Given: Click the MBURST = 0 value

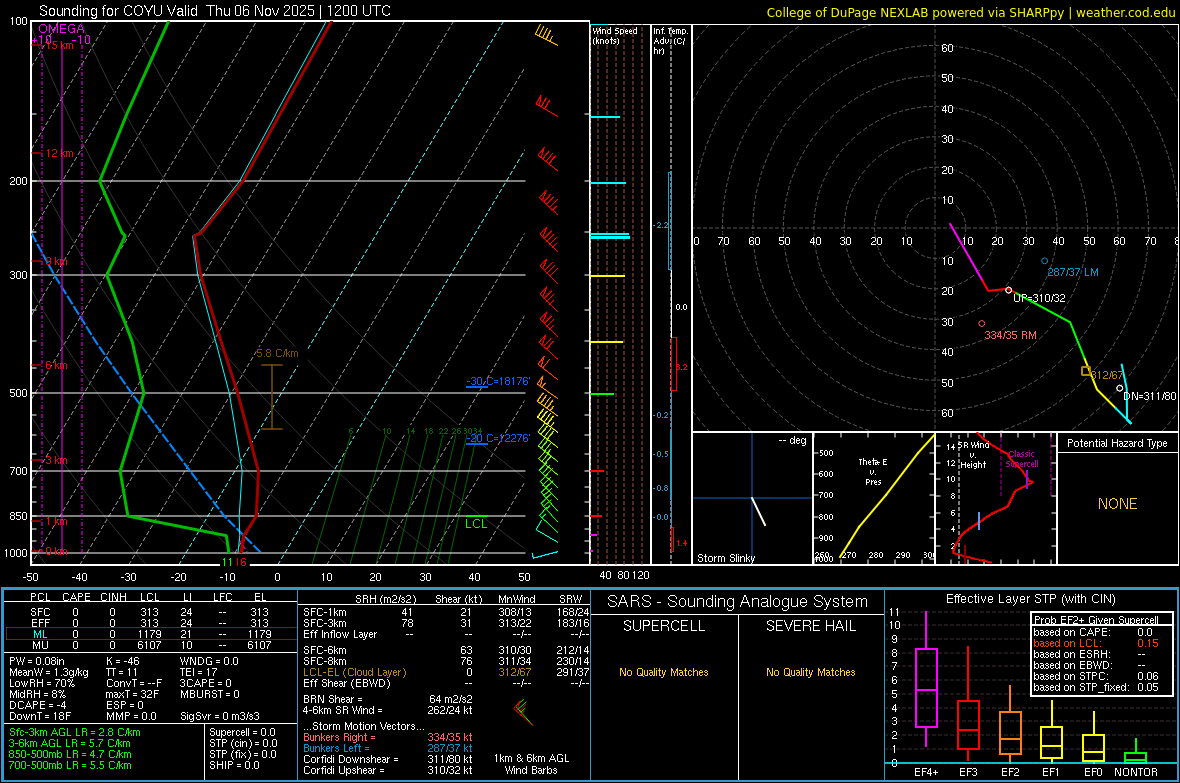Looking at the screenshot, I should [x=209, y=694].
